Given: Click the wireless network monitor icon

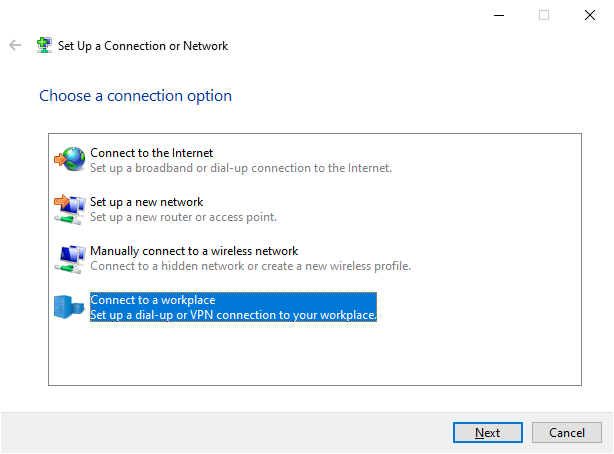Looking at the screenshot, I should (x=70, y=258).
